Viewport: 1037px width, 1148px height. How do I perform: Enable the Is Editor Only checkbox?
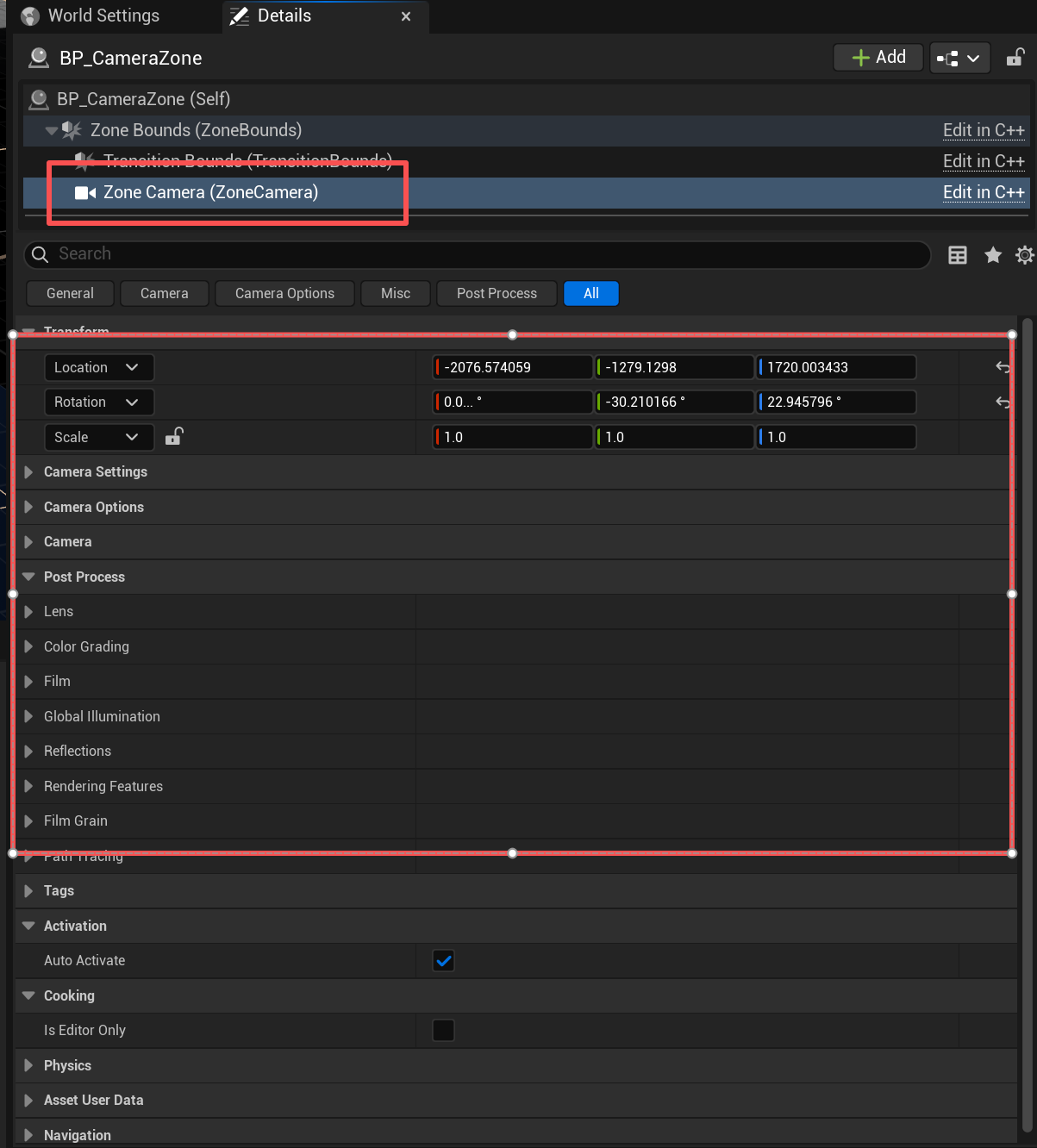pos(443,1031)
